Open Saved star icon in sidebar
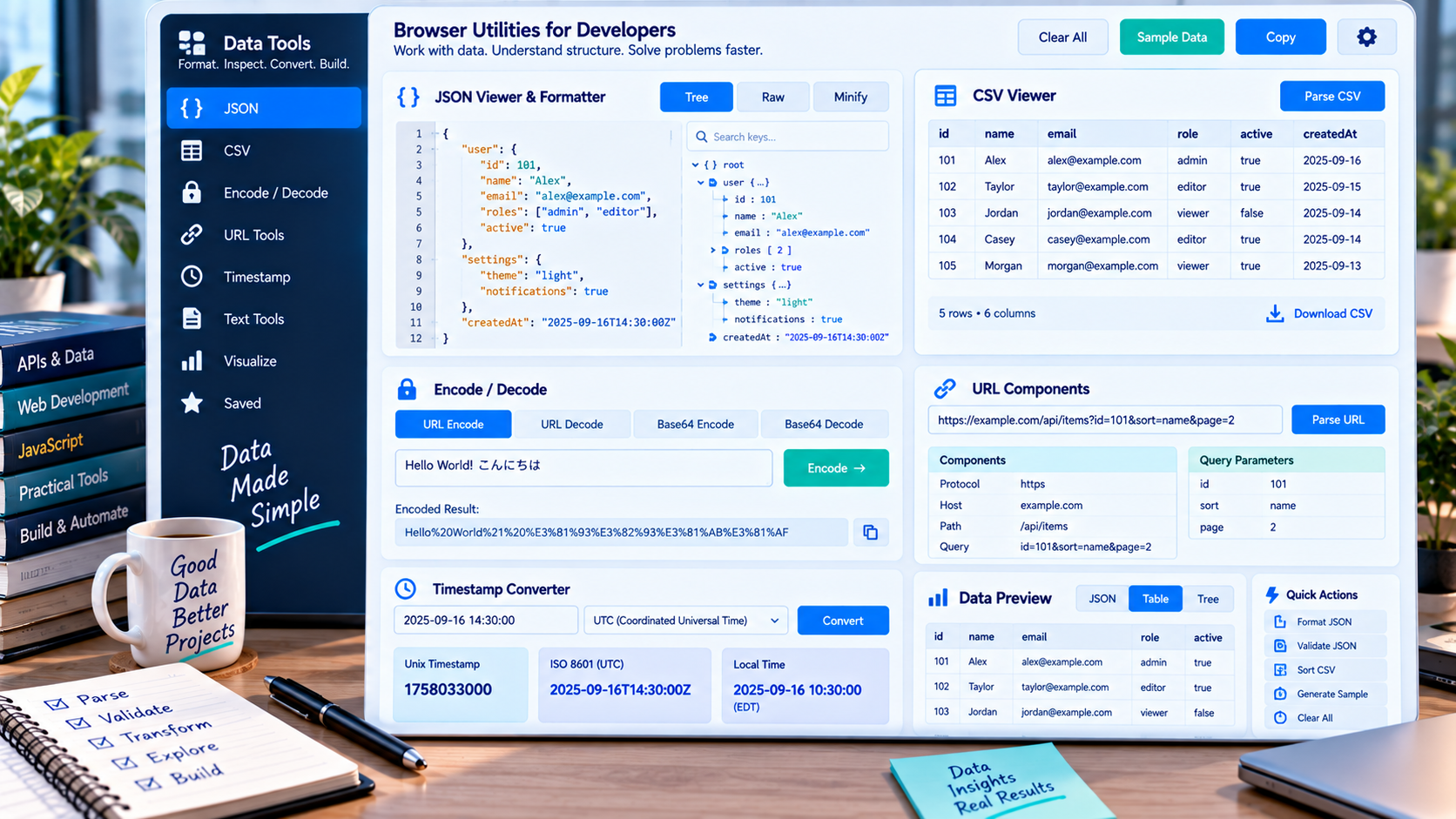This screenshot has width=1456, height=819. pos(192,403)
